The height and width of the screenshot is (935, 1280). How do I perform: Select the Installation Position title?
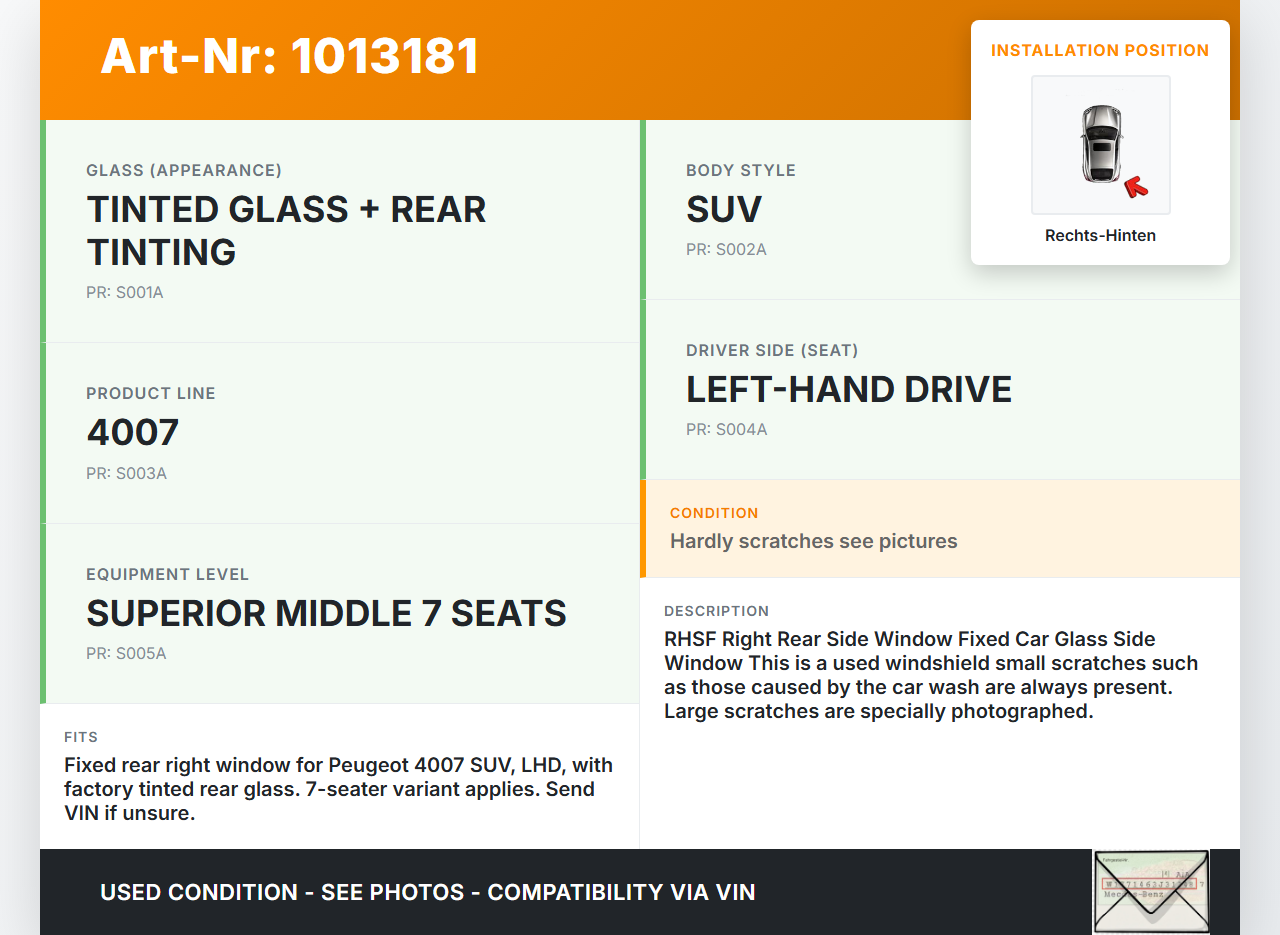[1100, 50]
